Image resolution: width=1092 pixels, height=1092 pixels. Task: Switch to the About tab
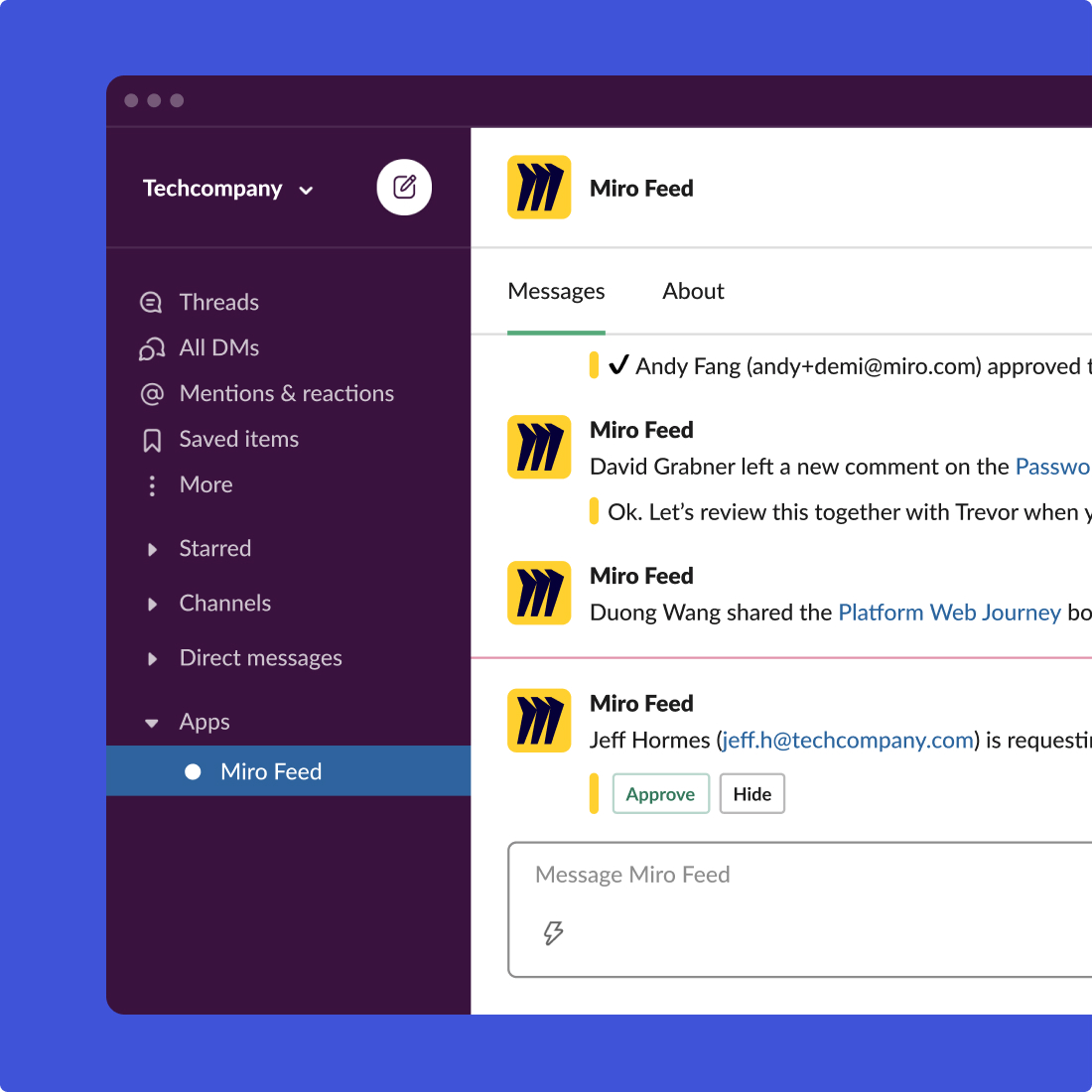coord(693,291)
